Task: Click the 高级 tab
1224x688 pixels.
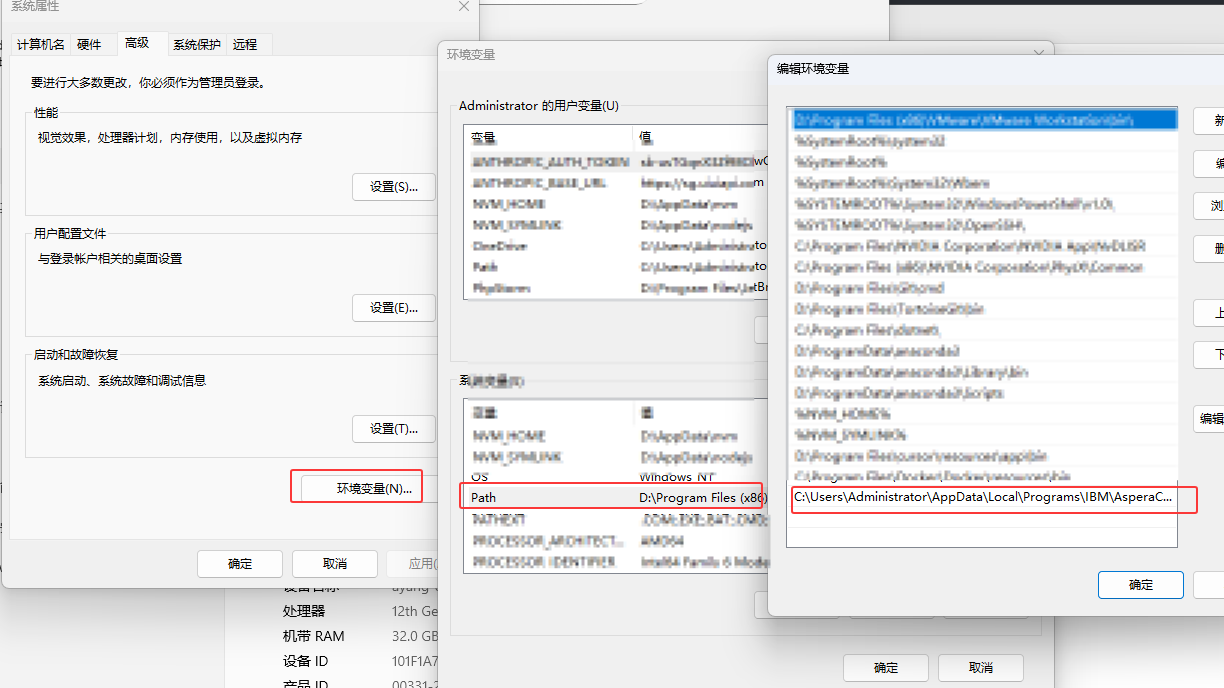Action: click(137, 43)
